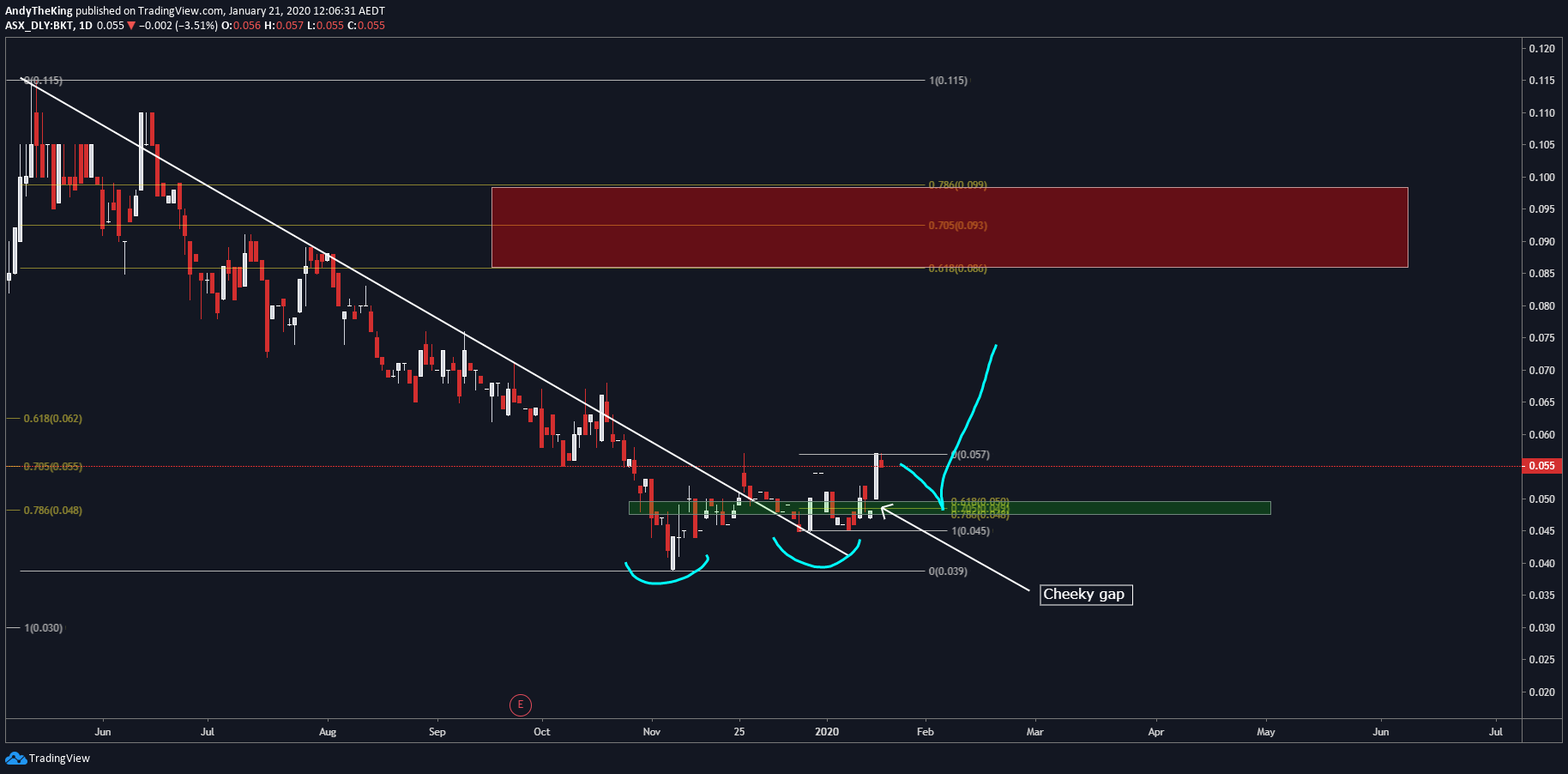Click the 0.786(0.099) Fibonacci label
1568x774 pixels.
(957, 185)
